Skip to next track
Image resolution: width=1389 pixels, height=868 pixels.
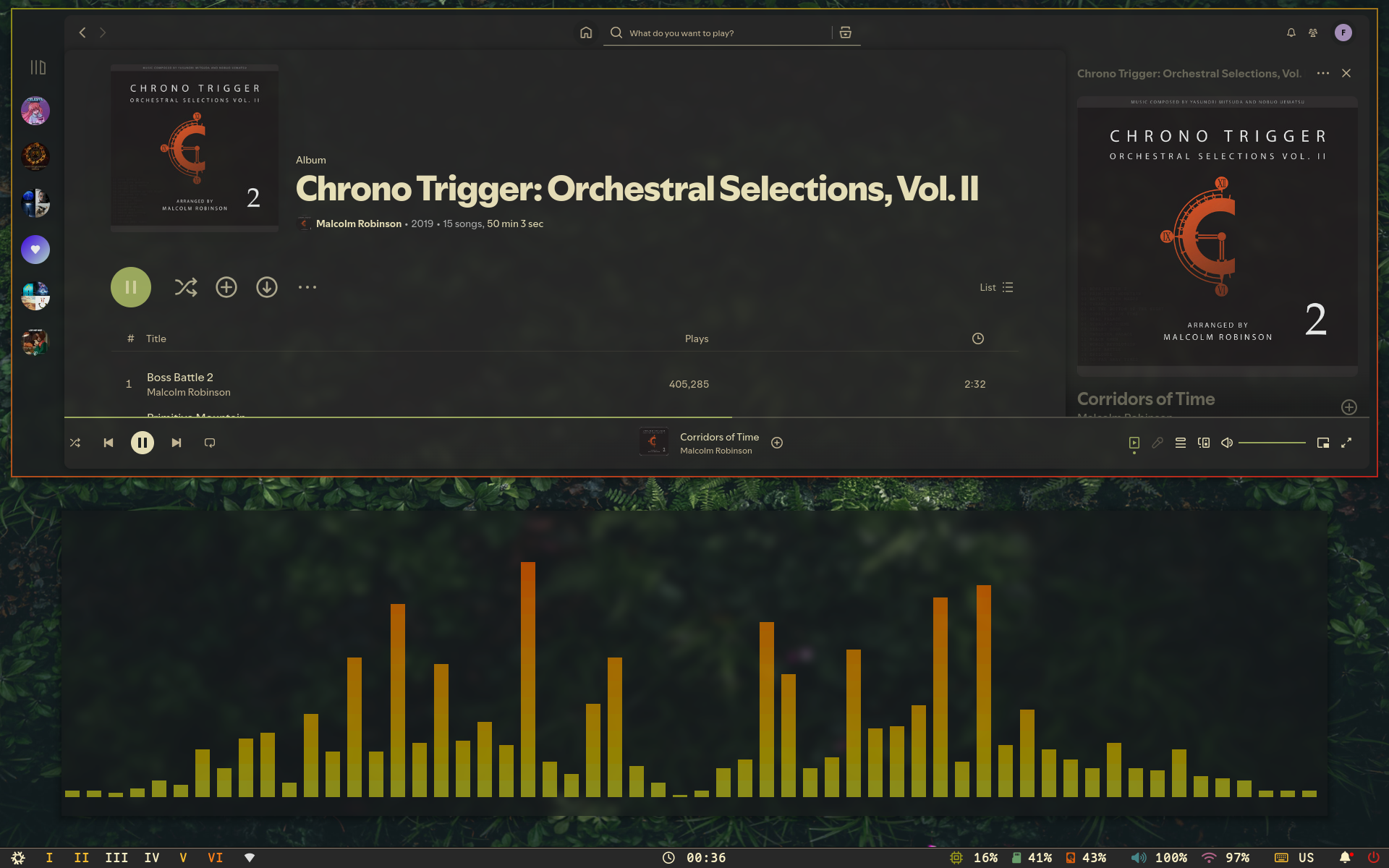(177, 443)
